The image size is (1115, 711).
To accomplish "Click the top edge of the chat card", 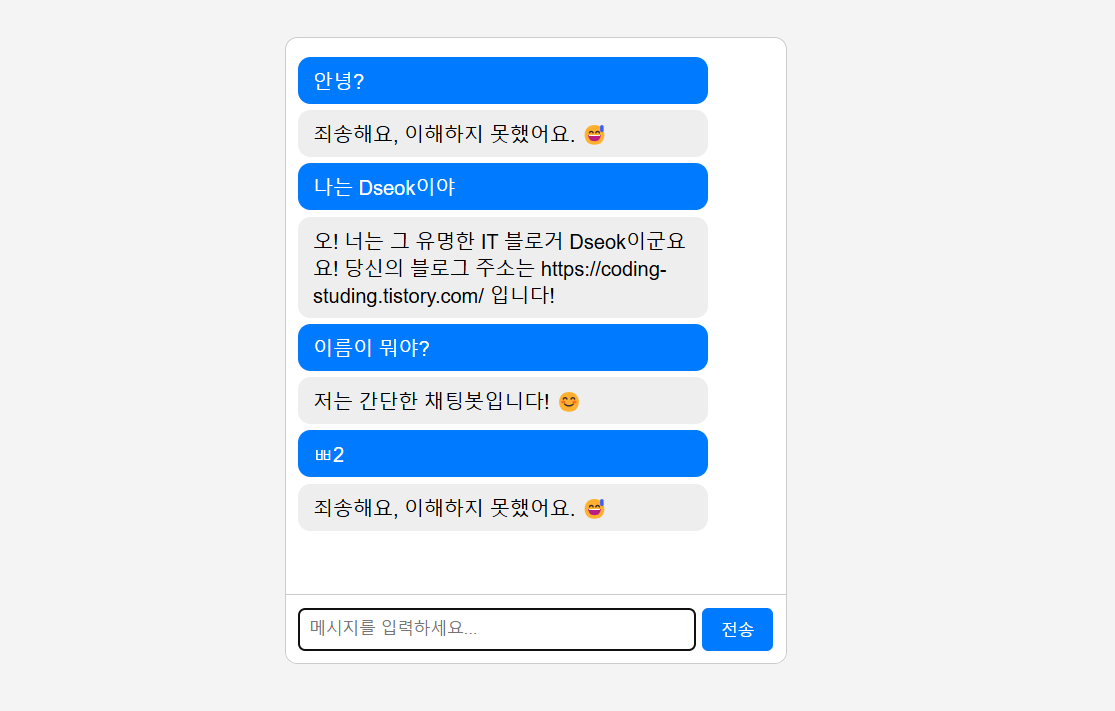I will point(536,39).
